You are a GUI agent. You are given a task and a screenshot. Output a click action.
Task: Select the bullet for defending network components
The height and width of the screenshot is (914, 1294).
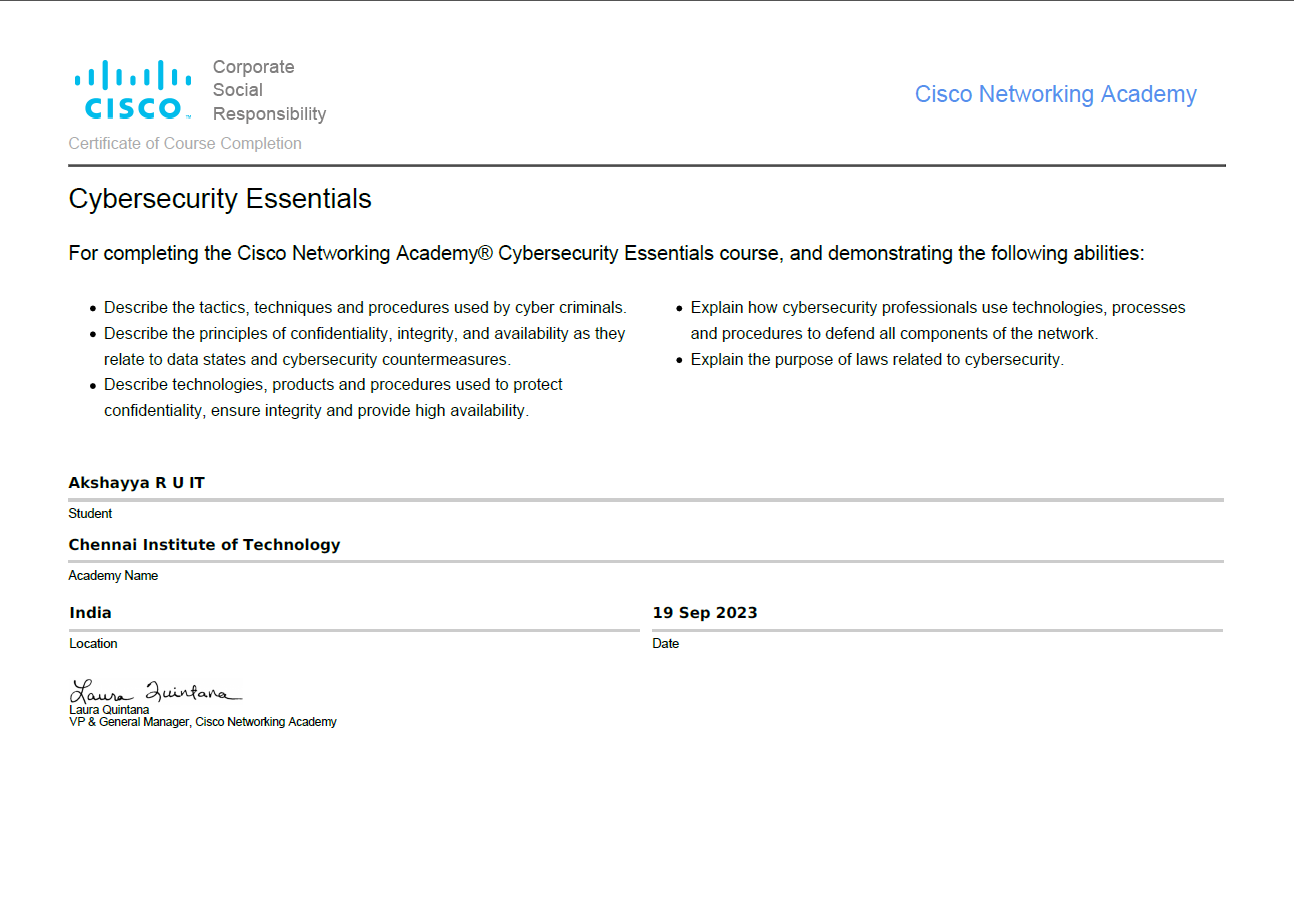click(680, 308)
